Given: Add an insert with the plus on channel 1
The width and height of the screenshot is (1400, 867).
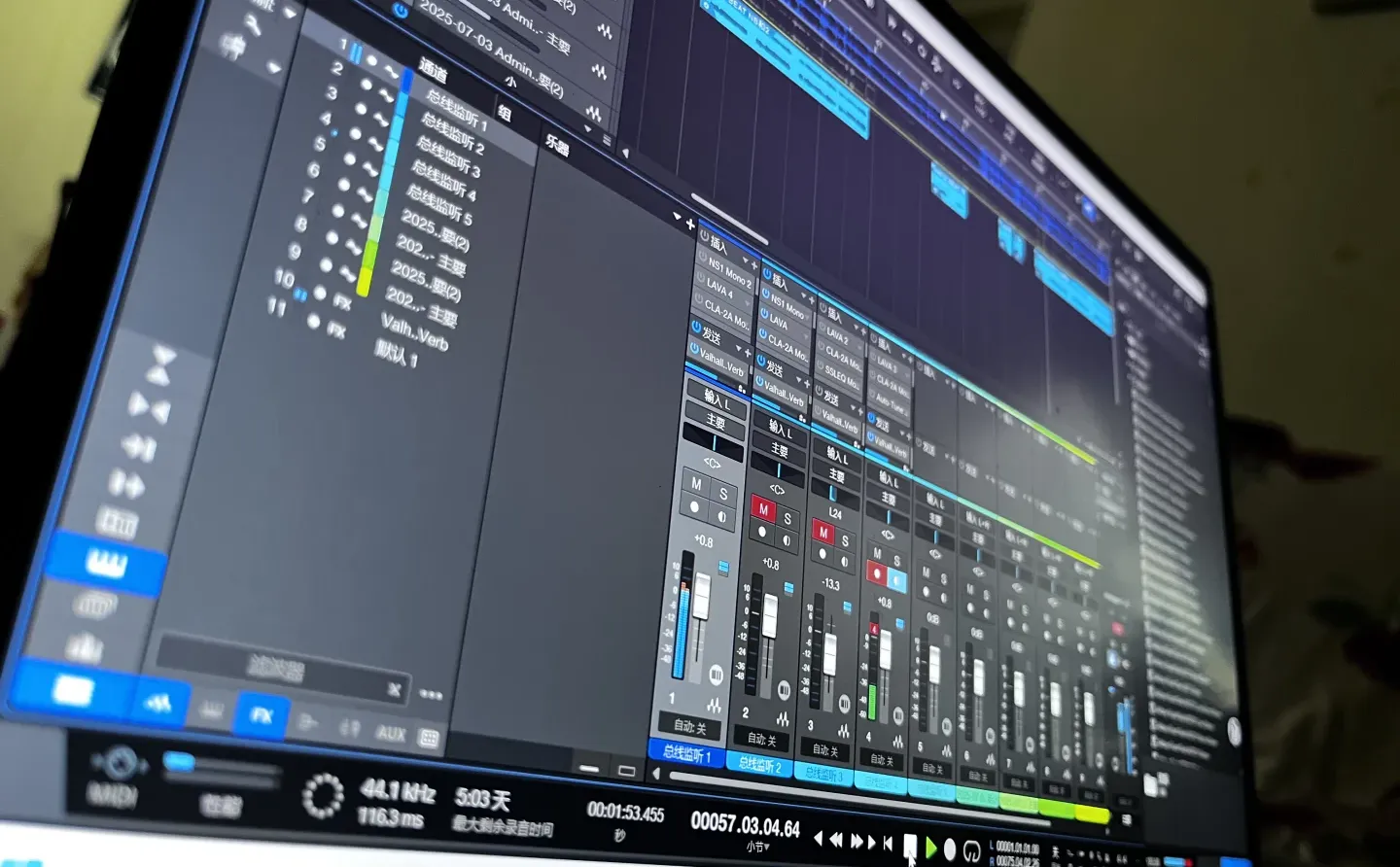Looking at the screenshot, I should pyautogui.click(x=753, y=265).
